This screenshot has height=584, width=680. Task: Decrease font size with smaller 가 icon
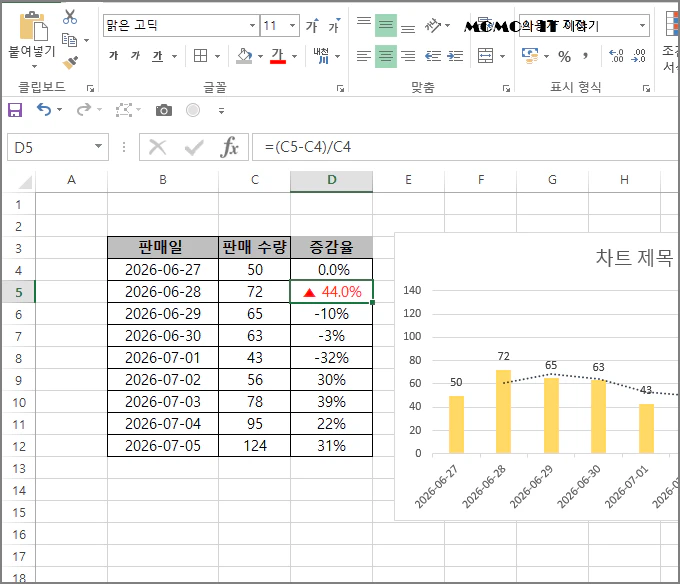pos(334,26)
